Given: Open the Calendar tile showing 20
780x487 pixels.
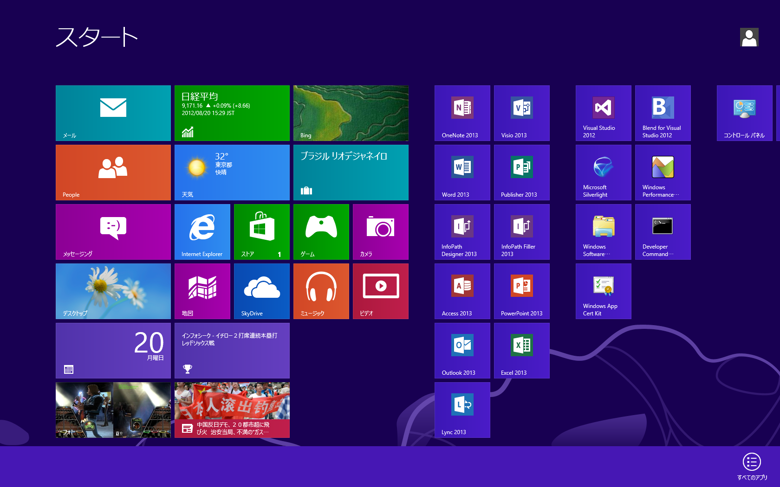Looking at the screenshot, I should pyautogui.click(x=113, y=351).
